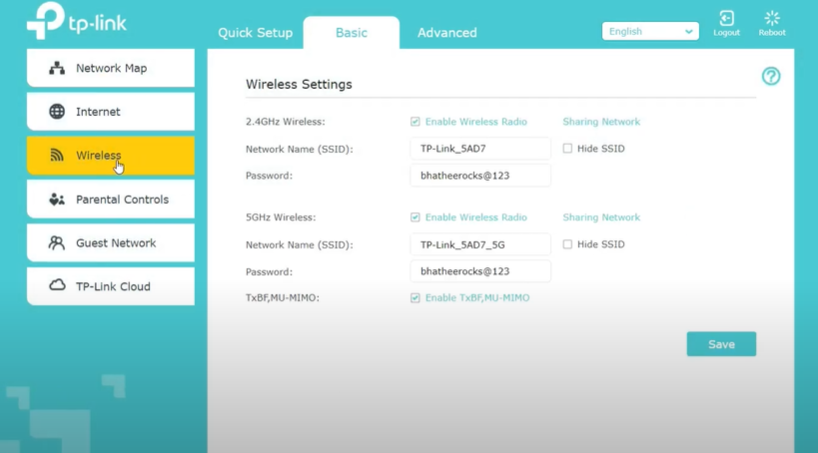This screenshot has height=453, width=818.
Task: Click the Reboot icon
Action: click(772, 19)
